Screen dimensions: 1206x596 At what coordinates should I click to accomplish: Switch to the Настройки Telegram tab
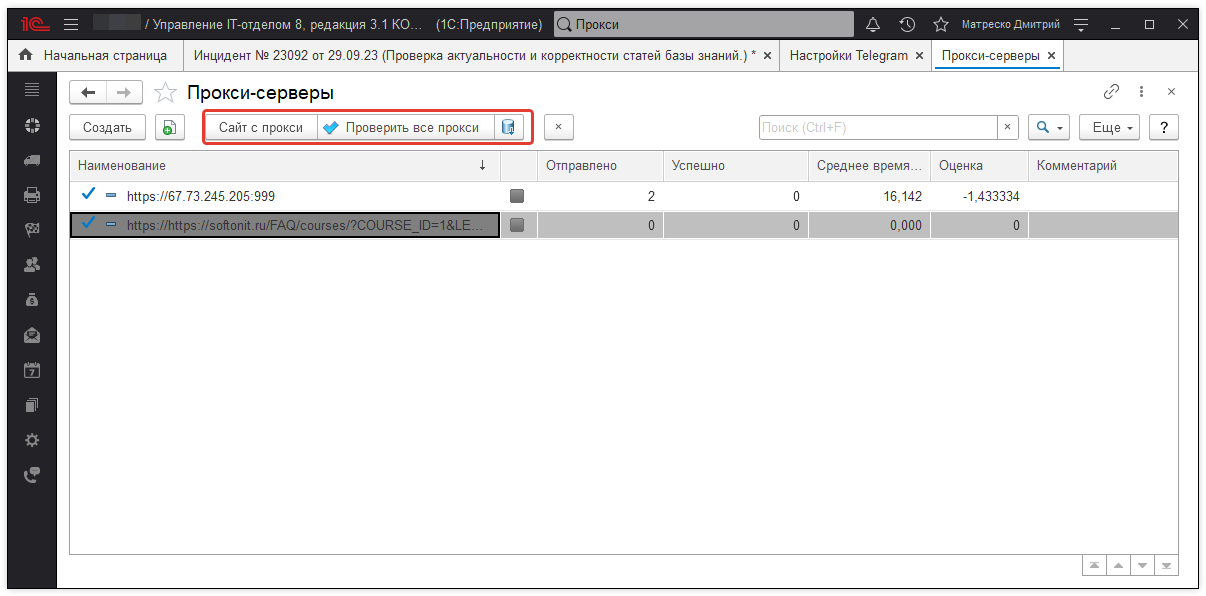click(x=848, y=56)
